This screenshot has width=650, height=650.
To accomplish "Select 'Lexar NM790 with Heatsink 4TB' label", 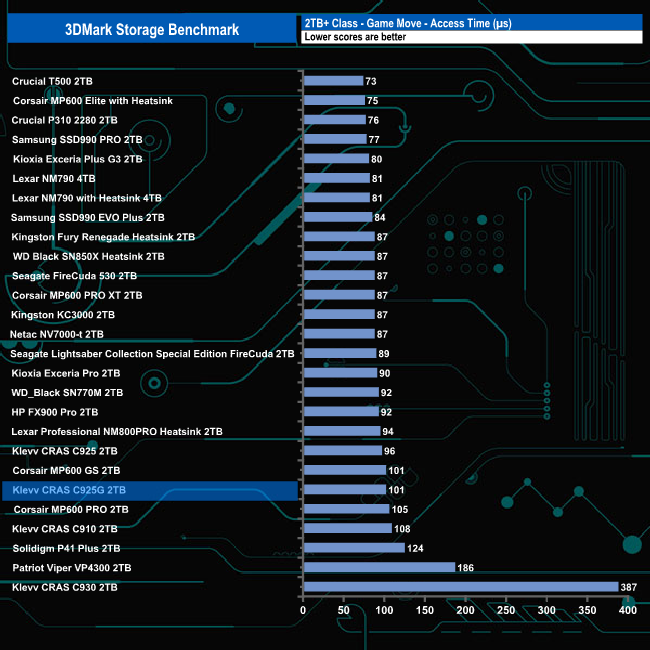I will tap(87, 198).
